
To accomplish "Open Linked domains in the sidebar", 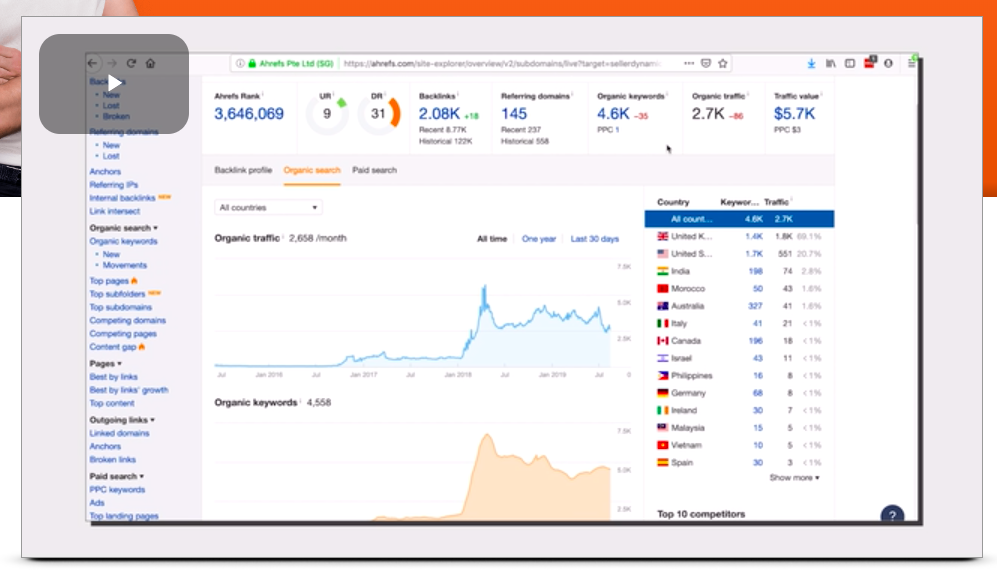I will (120, 433).
